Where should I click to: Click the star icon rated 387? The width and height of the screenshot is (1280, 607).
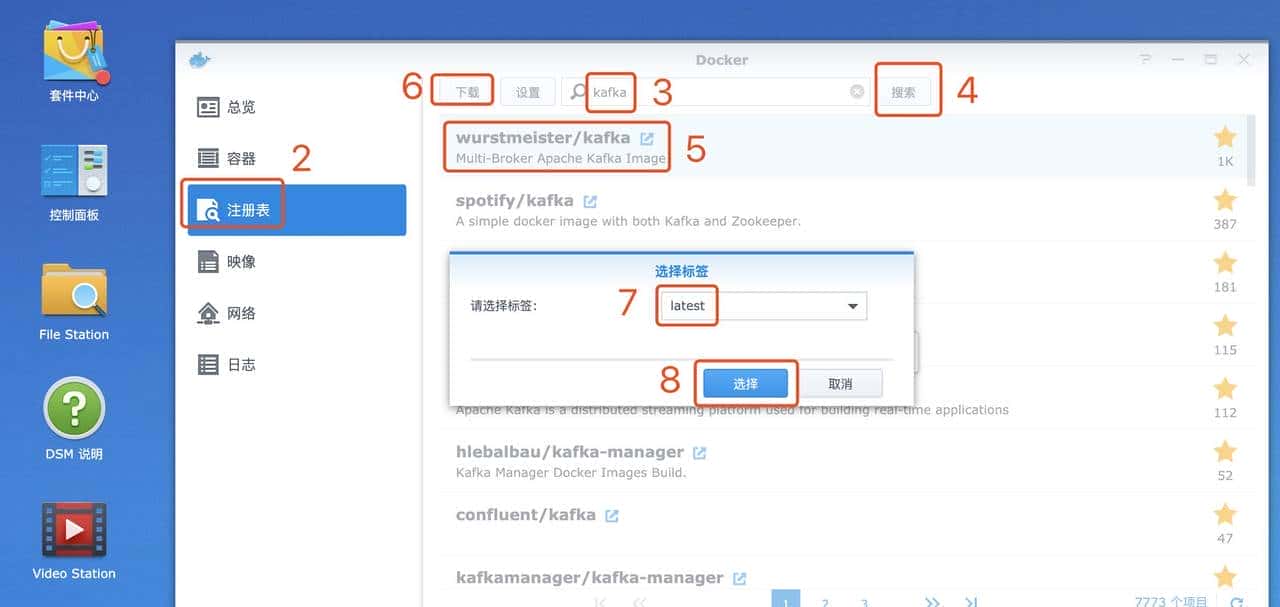(x=1225, y=200)
